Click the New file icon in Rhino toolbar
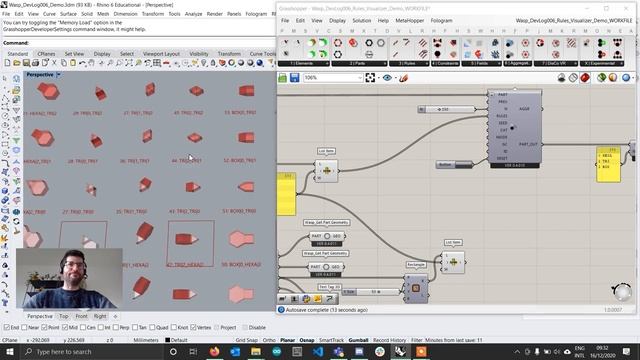Screen dimensions: 640x360 point(7,63)
